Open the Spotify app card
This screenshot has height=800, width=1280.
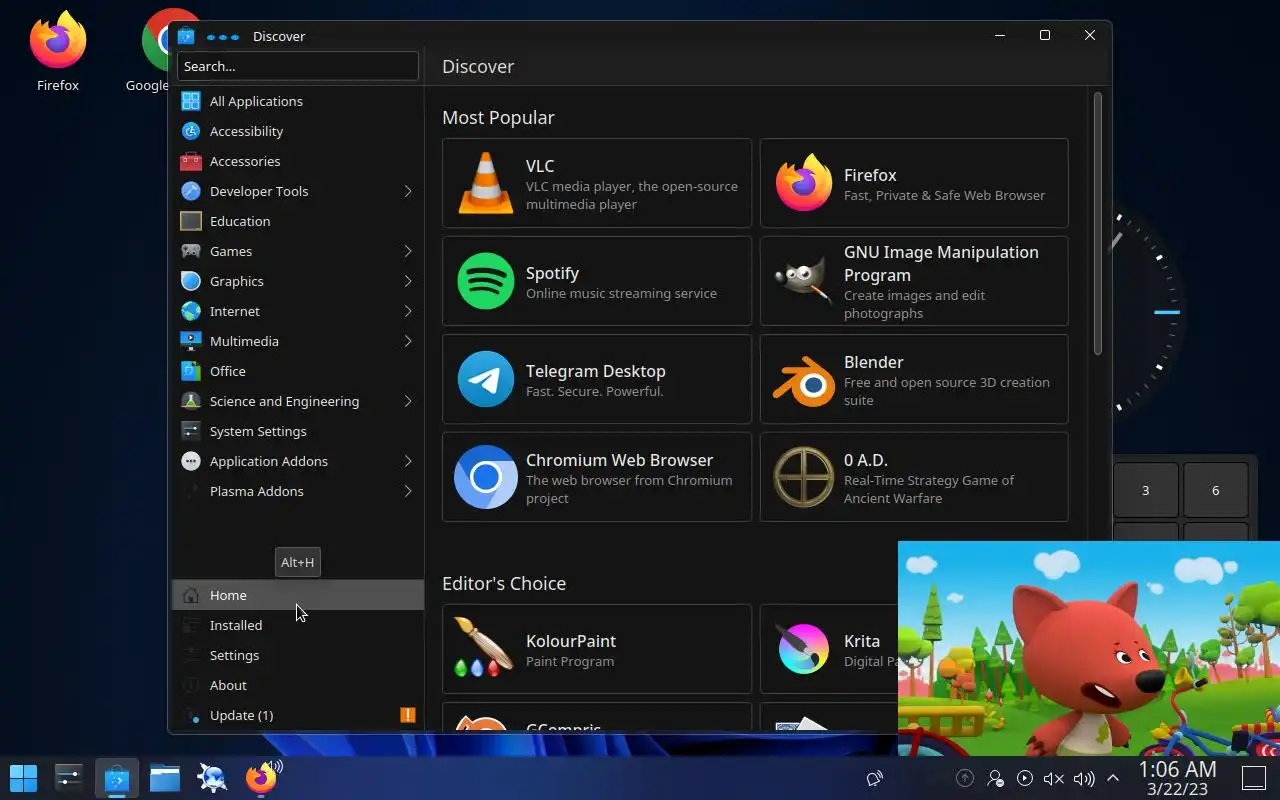597,281
